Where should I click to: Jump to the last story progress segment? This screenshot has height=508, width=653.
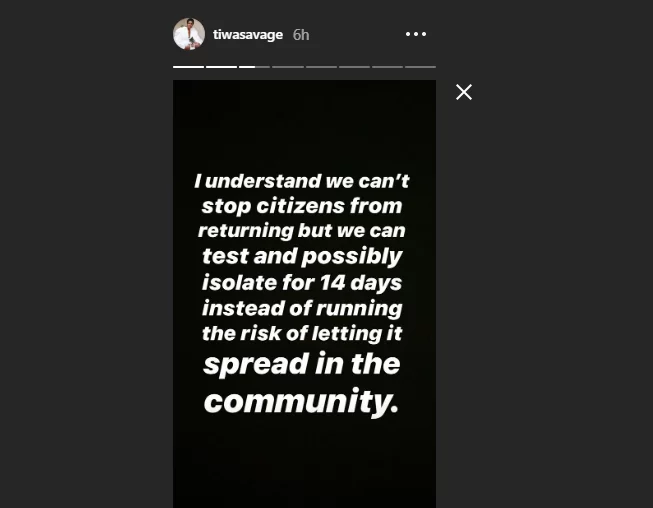420,66
